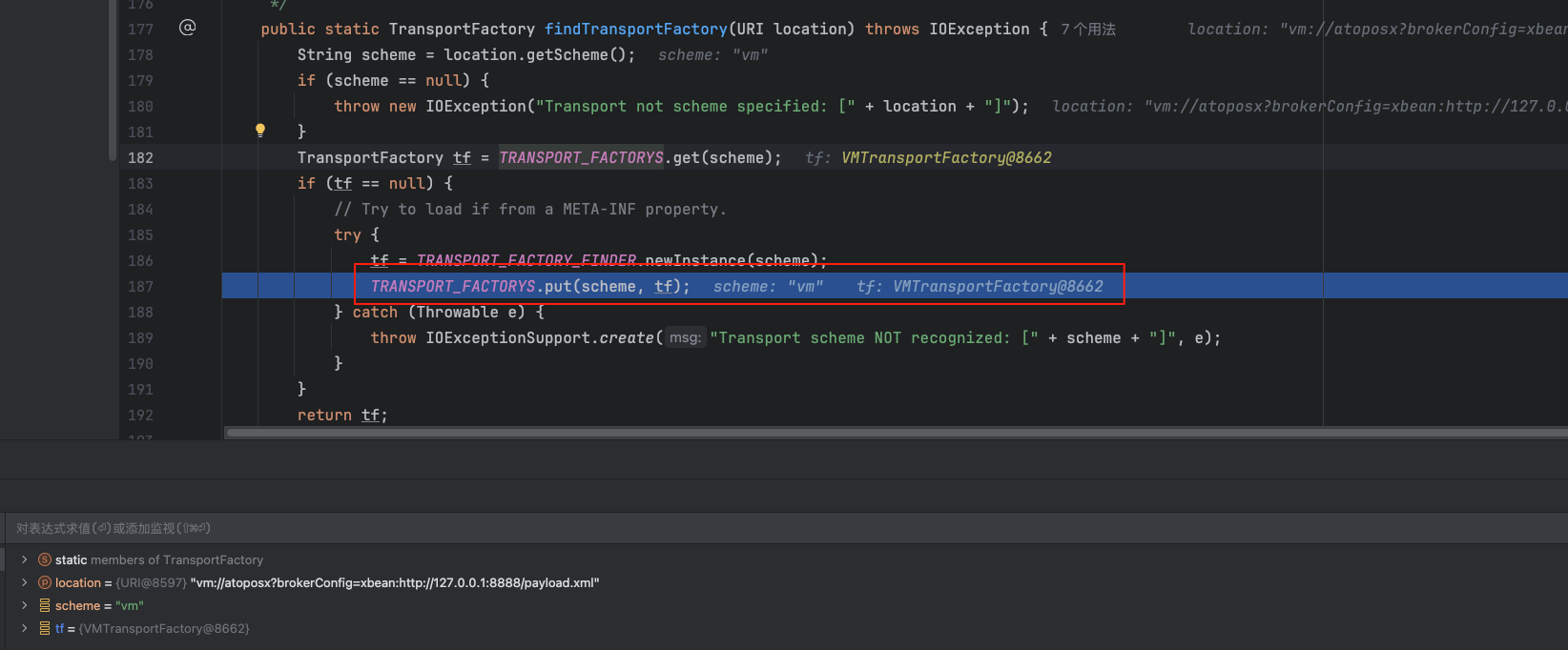Click the findTransportFactory method name
Screen dimensions: 1568x650
point(635,30)
